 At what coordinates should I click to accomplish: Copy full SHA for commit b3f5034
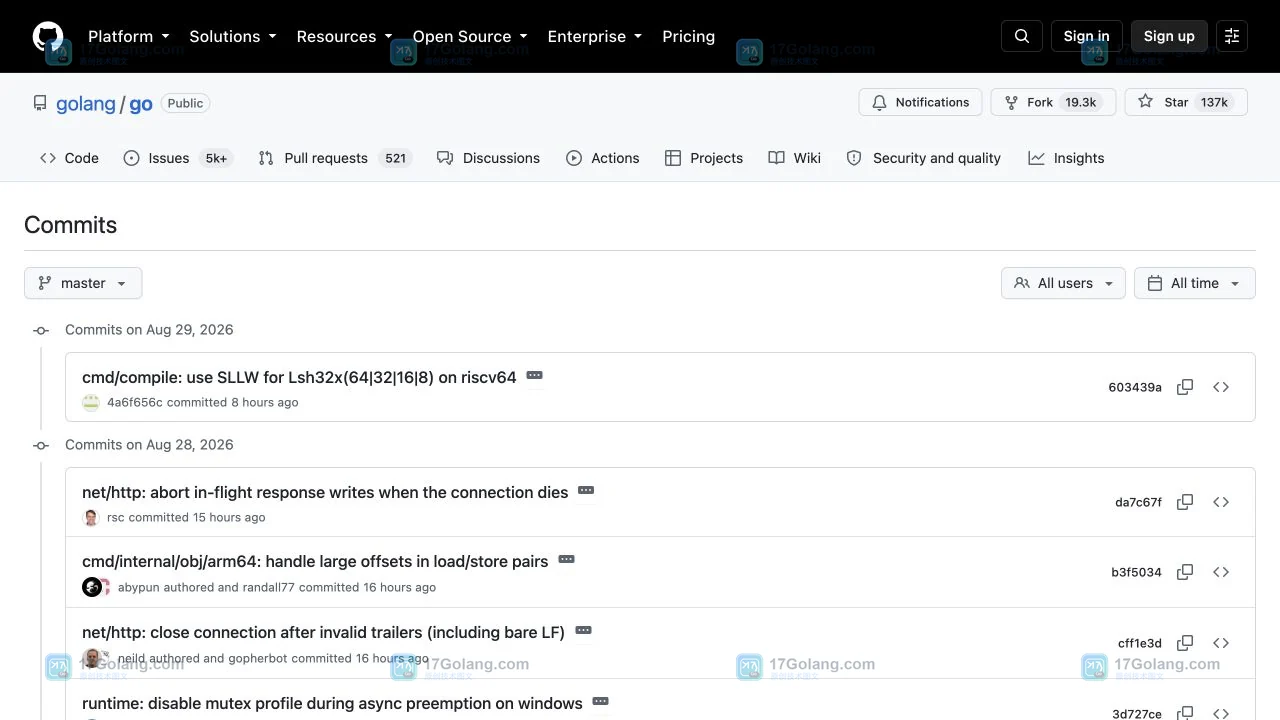[1185, 572]
